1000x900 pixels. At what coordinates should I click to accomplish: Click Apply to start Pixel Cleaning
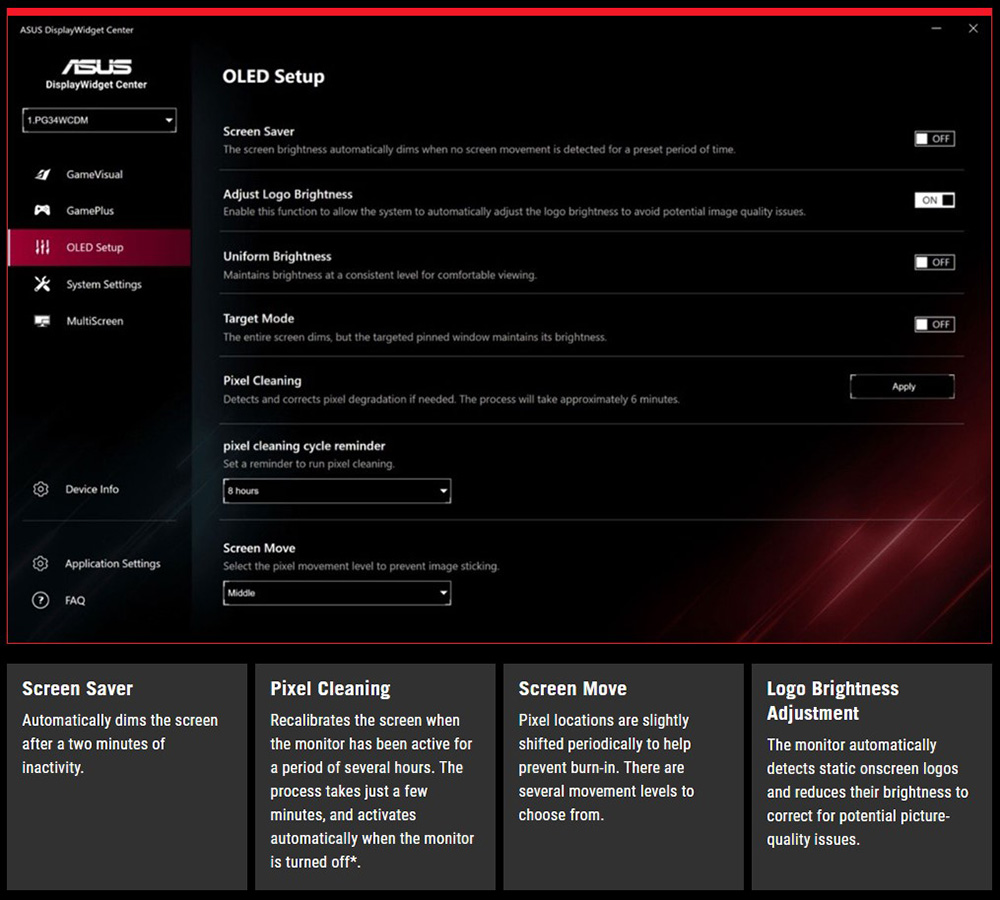(x=901, y=386)
